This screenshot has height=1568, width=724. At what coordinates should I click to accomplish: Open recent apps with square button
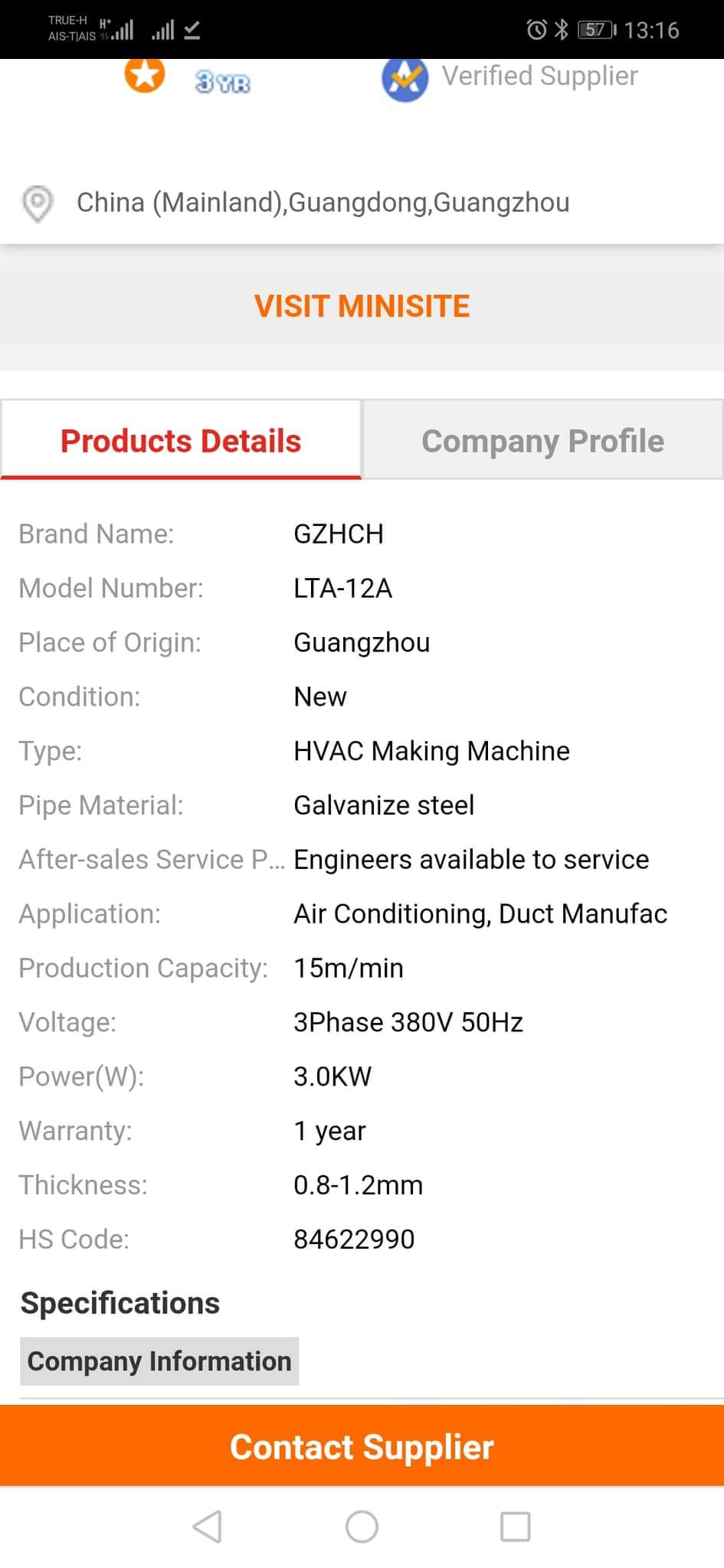pos(515,1526)
